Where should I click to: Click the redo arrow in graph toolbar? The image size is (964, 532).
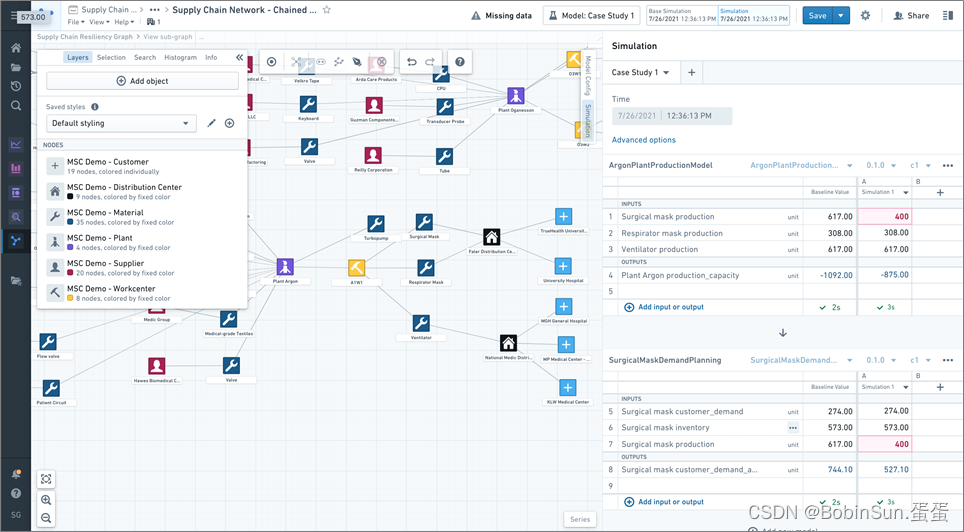tap(430, 62)
